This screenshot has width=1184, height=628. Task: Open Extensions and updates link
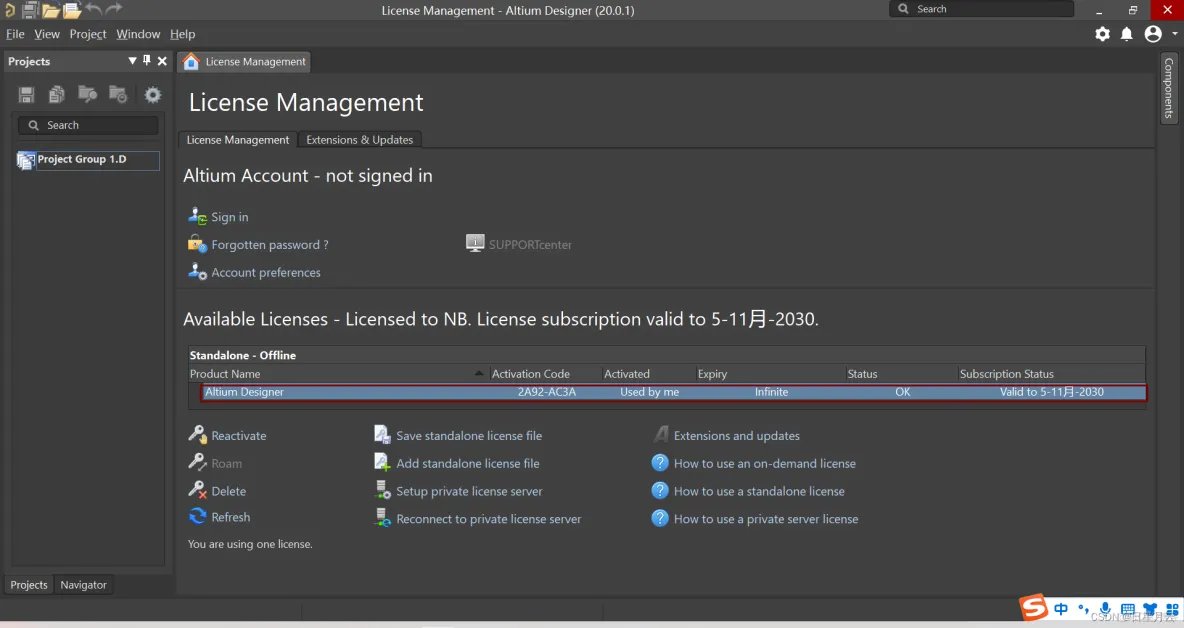[x=736, y=436]
